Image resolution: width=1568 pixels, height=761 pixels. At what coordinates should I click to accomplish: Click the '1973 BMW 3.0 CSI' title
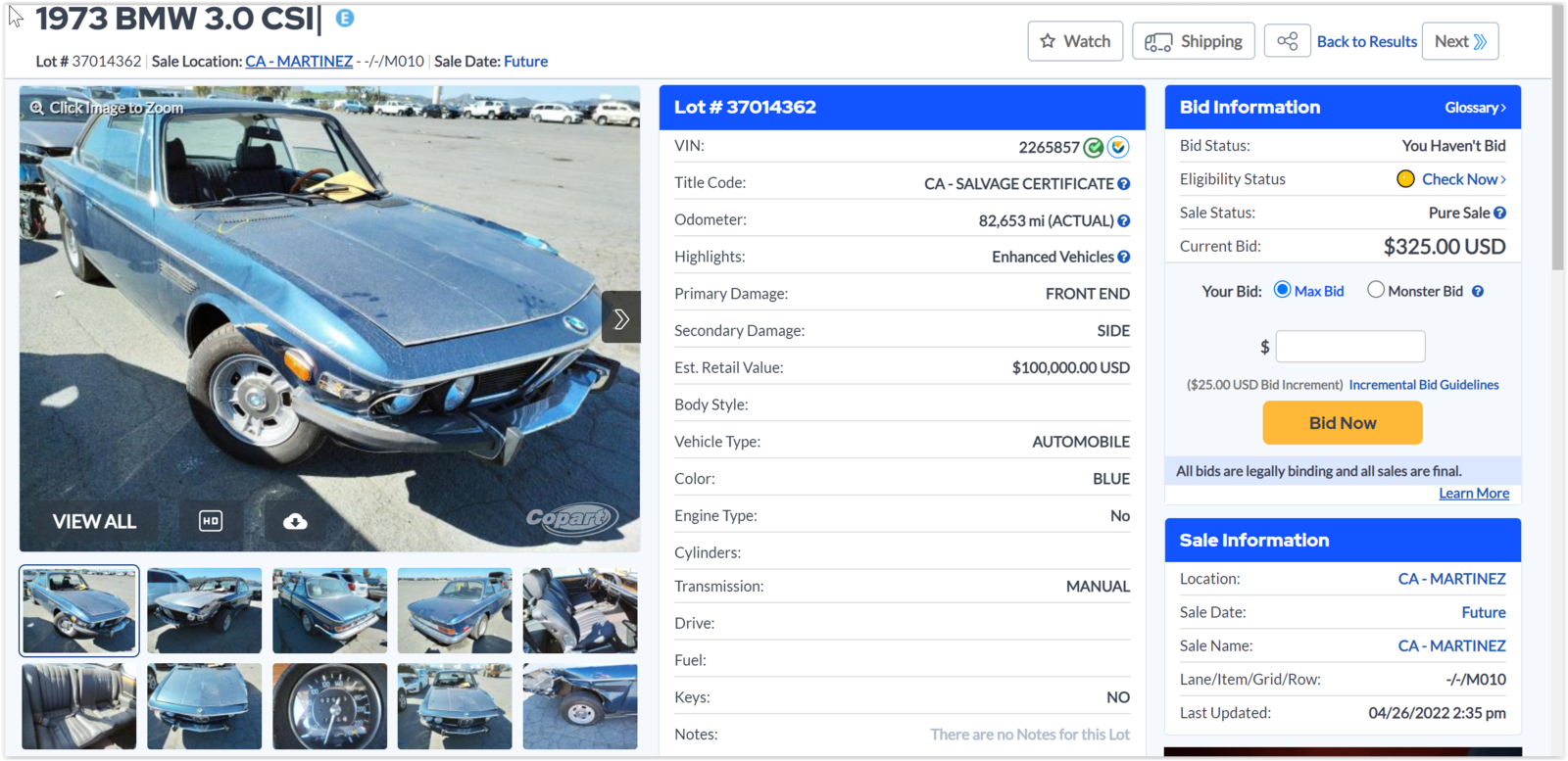pos(175,19)
